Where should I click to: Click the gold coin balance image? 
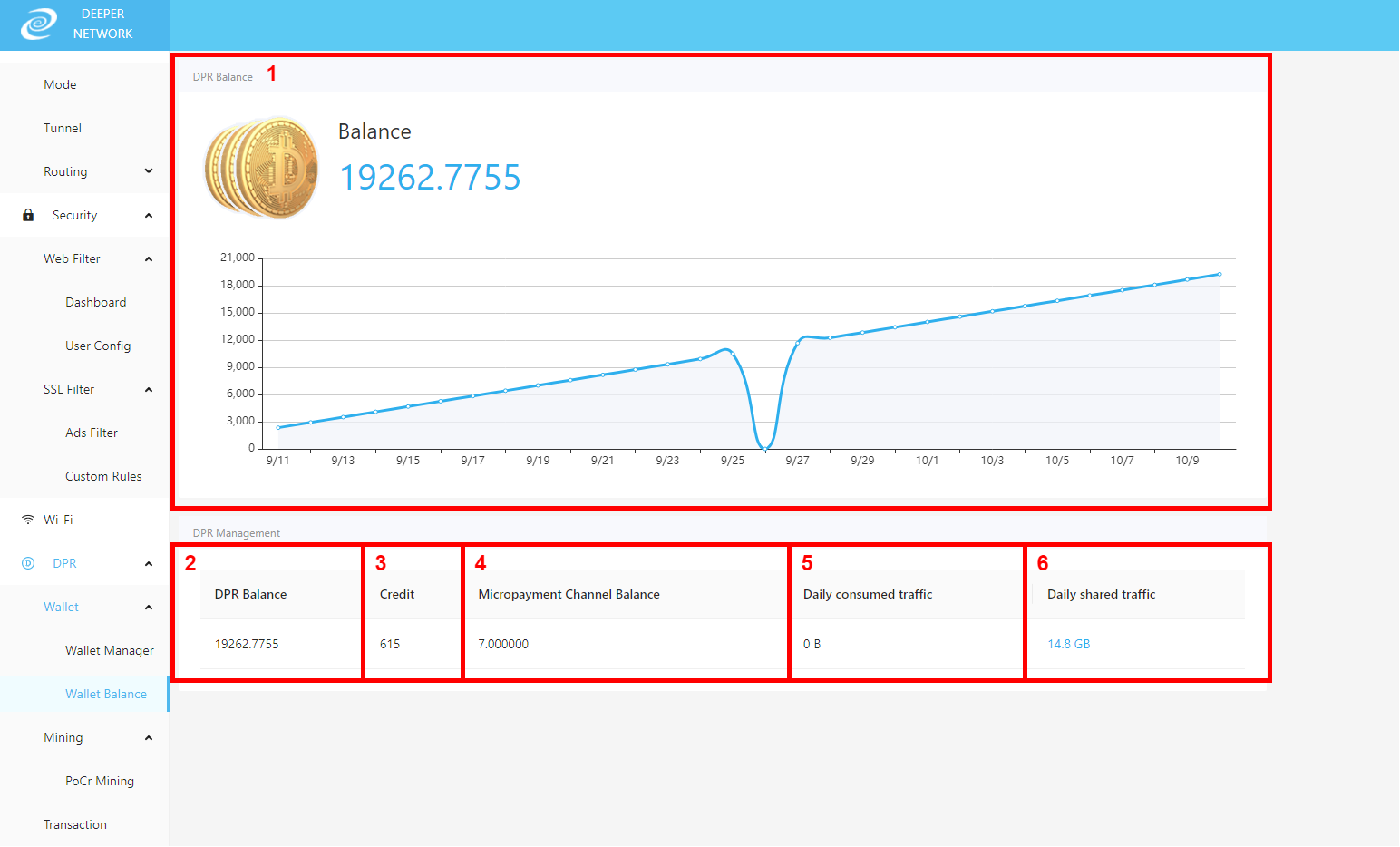click(261, 167)
